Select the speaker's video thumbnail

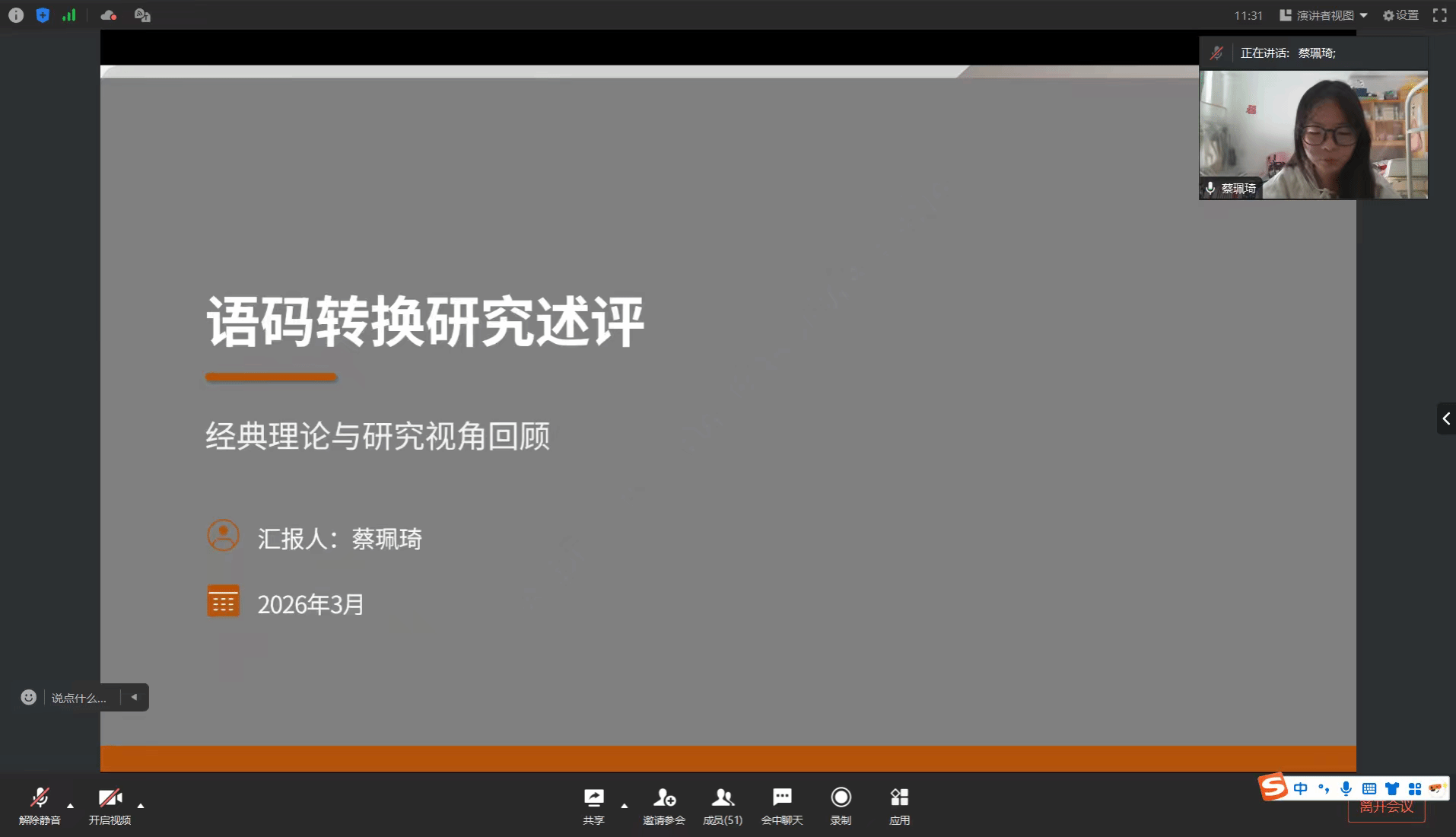click(x=1313, y=135)
